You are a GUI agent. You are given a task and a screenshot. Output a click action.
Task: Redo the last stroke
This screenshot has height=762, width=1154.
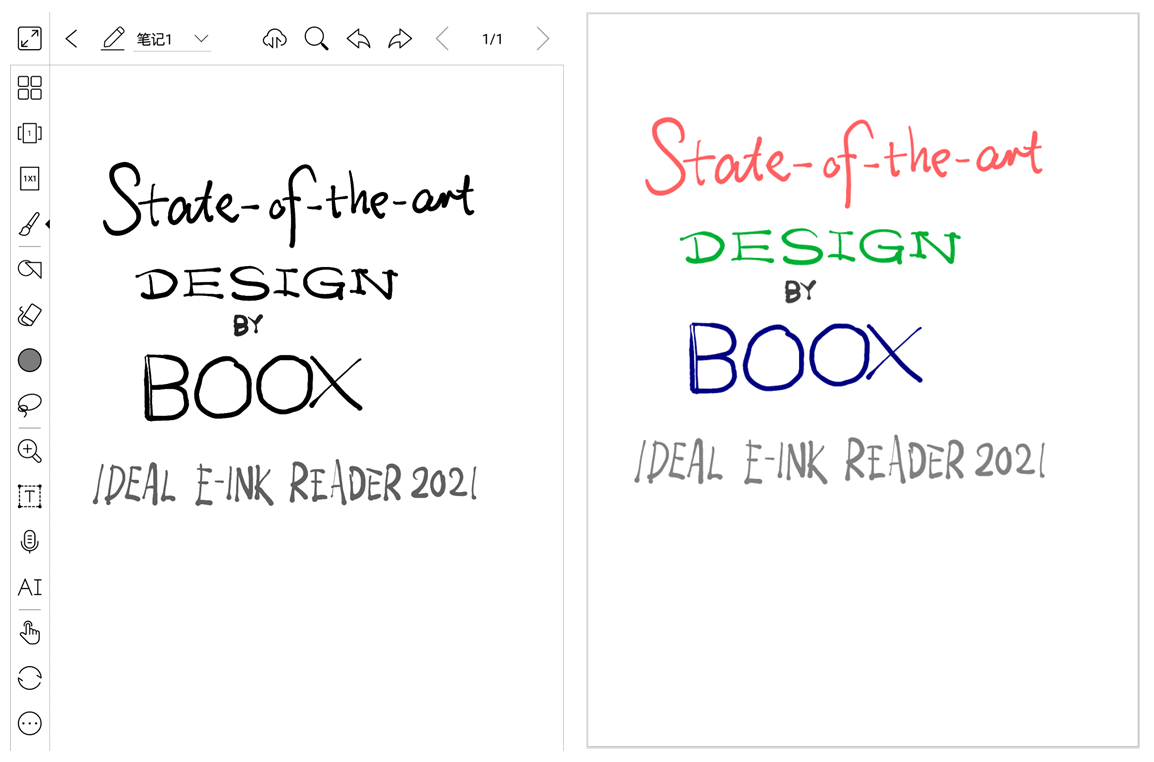[x=400, y=38]
